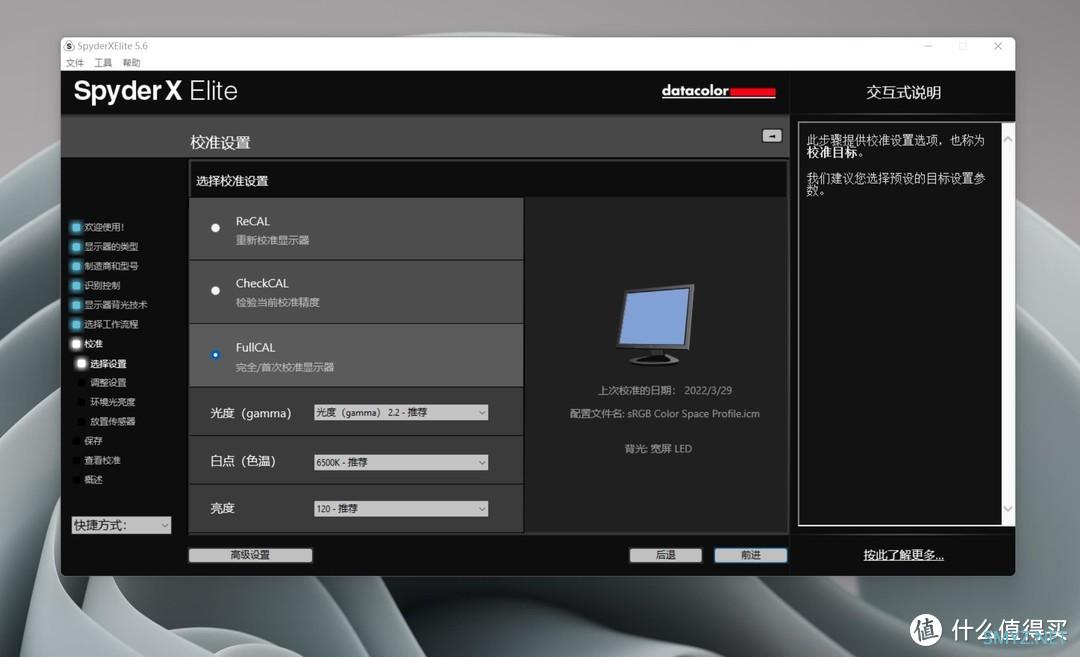This screenshot has width=1080, height=657.
Task: Click the white step marker beside 校准
Action: coord(76,344)
